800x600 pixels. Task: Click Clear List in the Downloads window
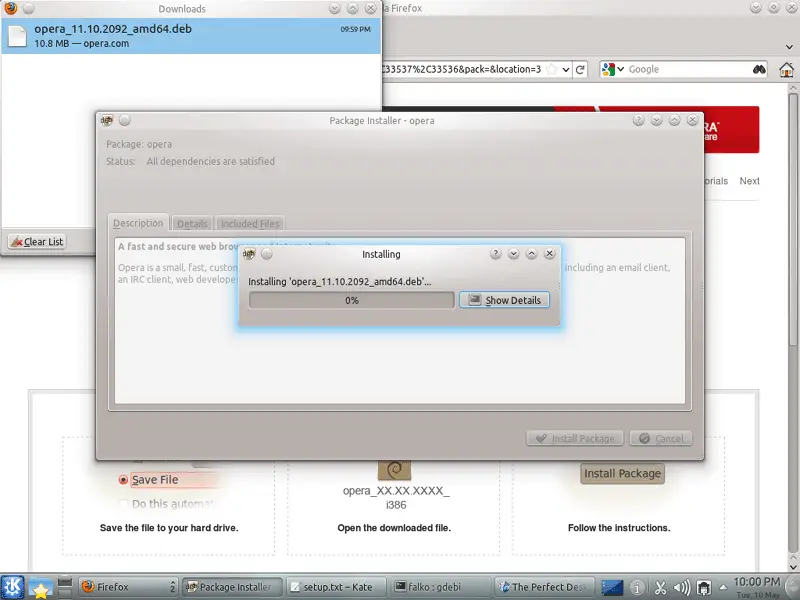click(x=37, y=241)
